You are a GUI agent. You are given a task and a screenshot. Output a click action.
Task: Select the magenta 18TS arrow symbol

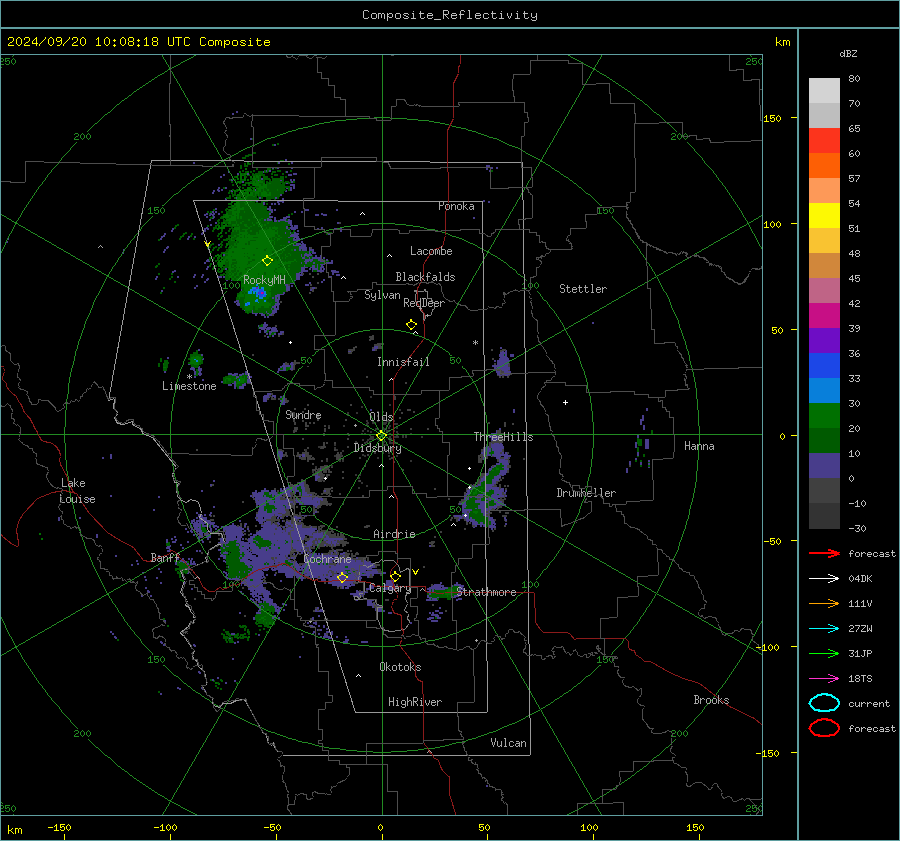(824, 679)
